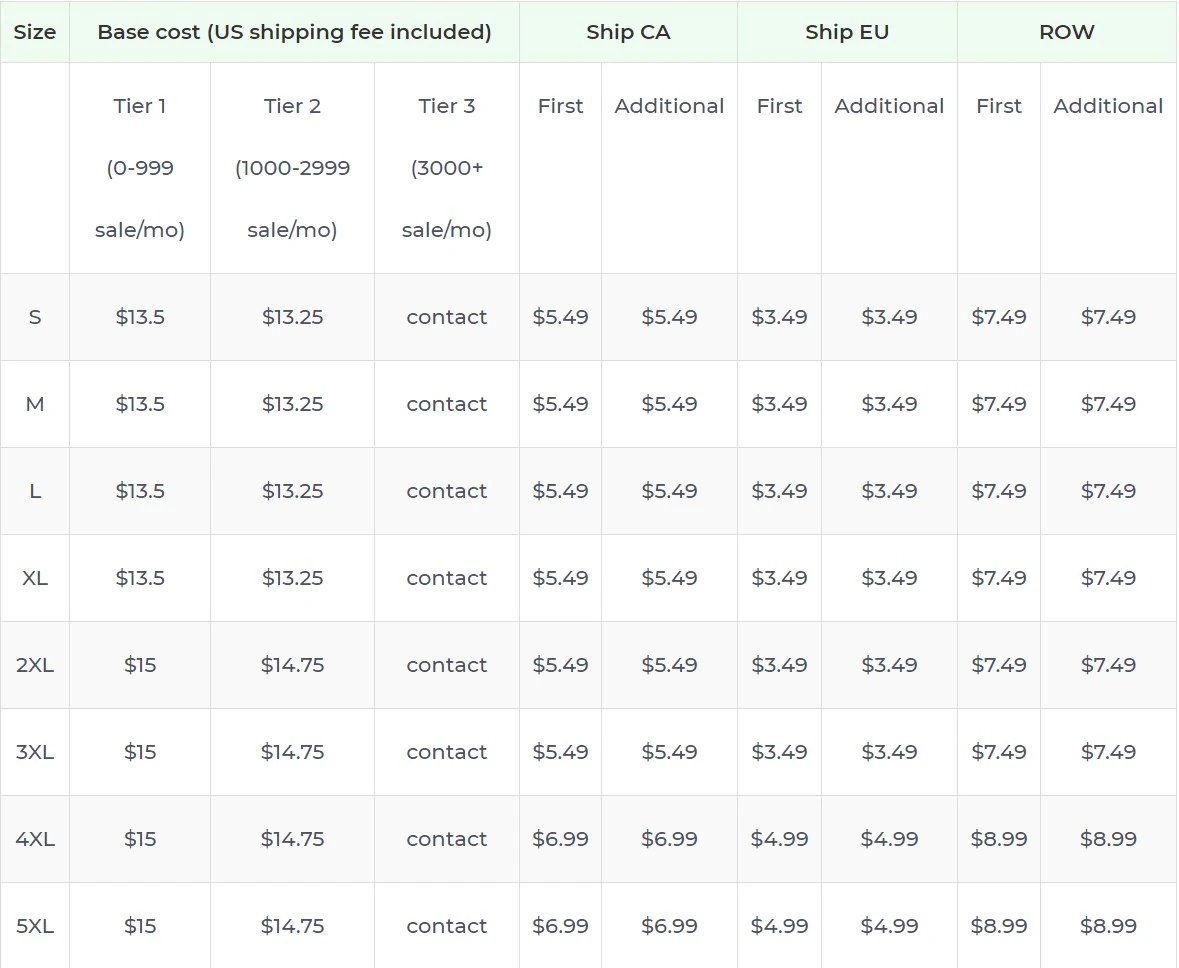Select the Tier 3 subheader
Viewport: 1179px width, 968px height.
446,106
